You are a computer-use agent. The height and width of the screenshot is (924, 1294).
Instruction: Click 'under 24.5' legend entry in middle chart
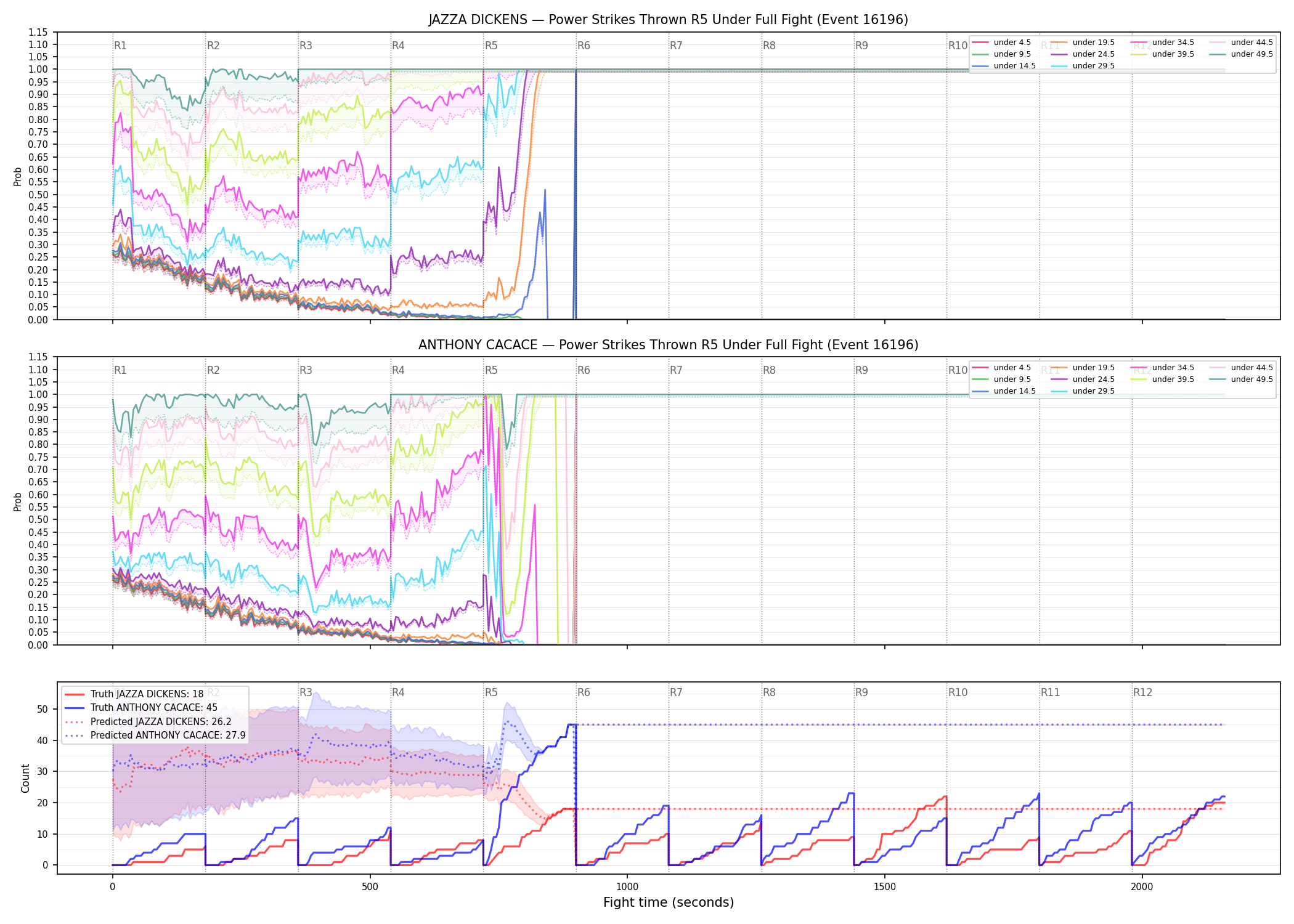pyautogui.click(x=1083, y=379)
